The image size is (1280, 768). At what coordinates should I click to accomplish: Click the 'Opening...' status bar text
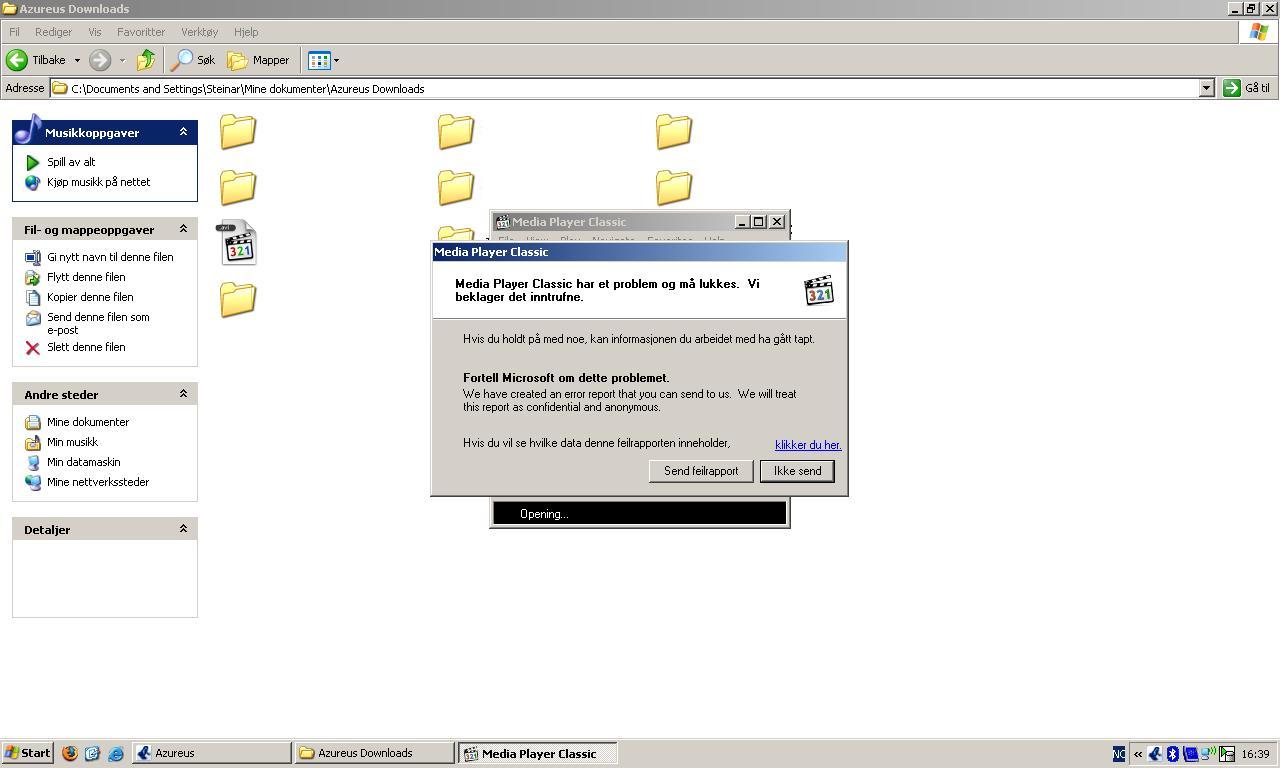[x=544, y=514]
